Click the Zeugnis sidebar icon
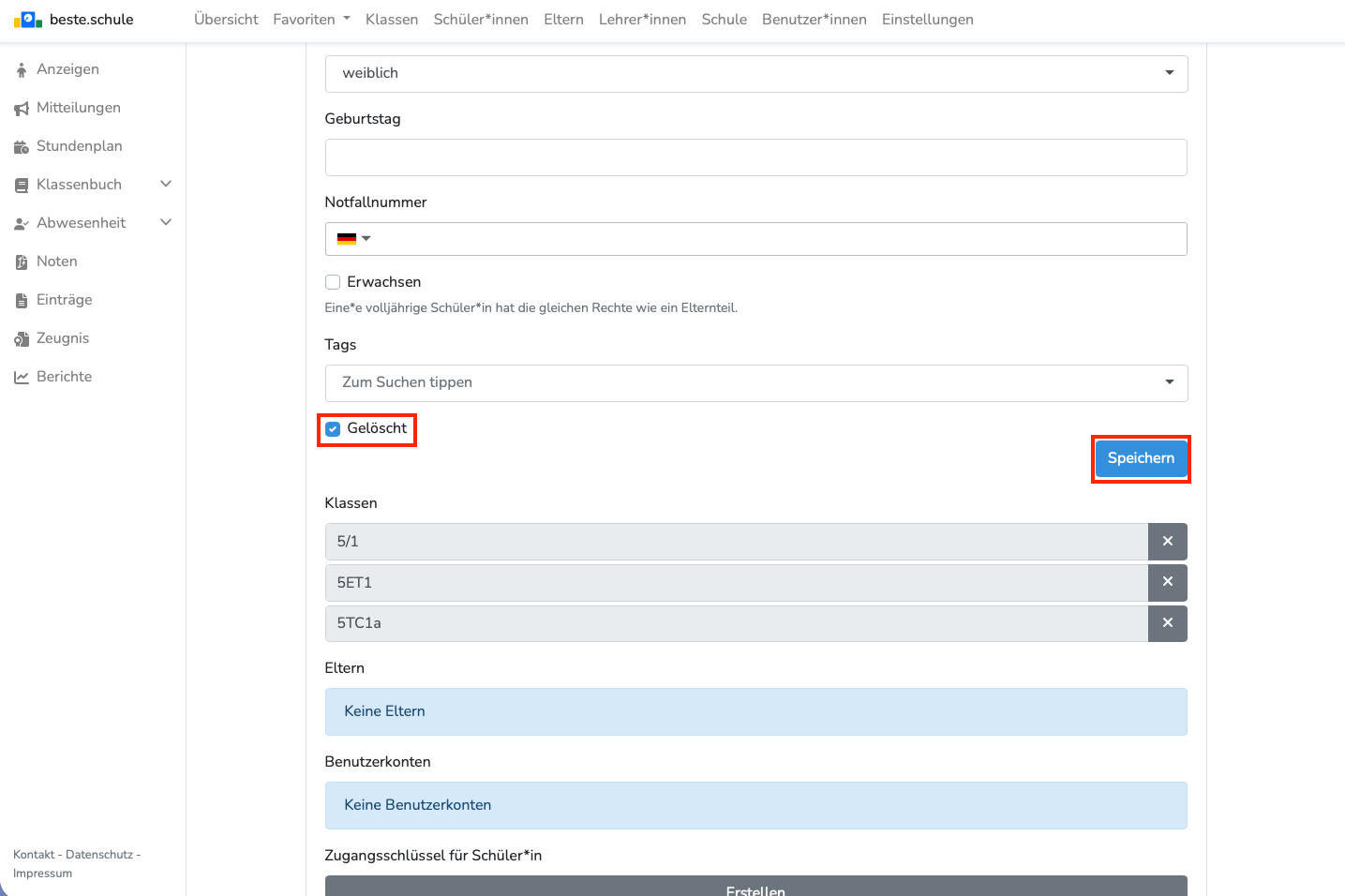This screenshot has height=896, width=1345. (x=22, y=339)
